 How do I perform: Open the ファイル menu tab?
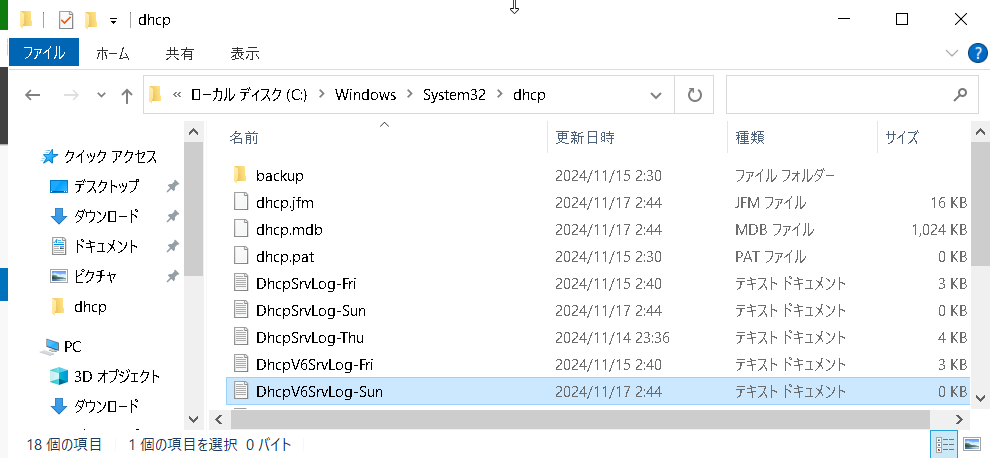(x=44, y=53)
